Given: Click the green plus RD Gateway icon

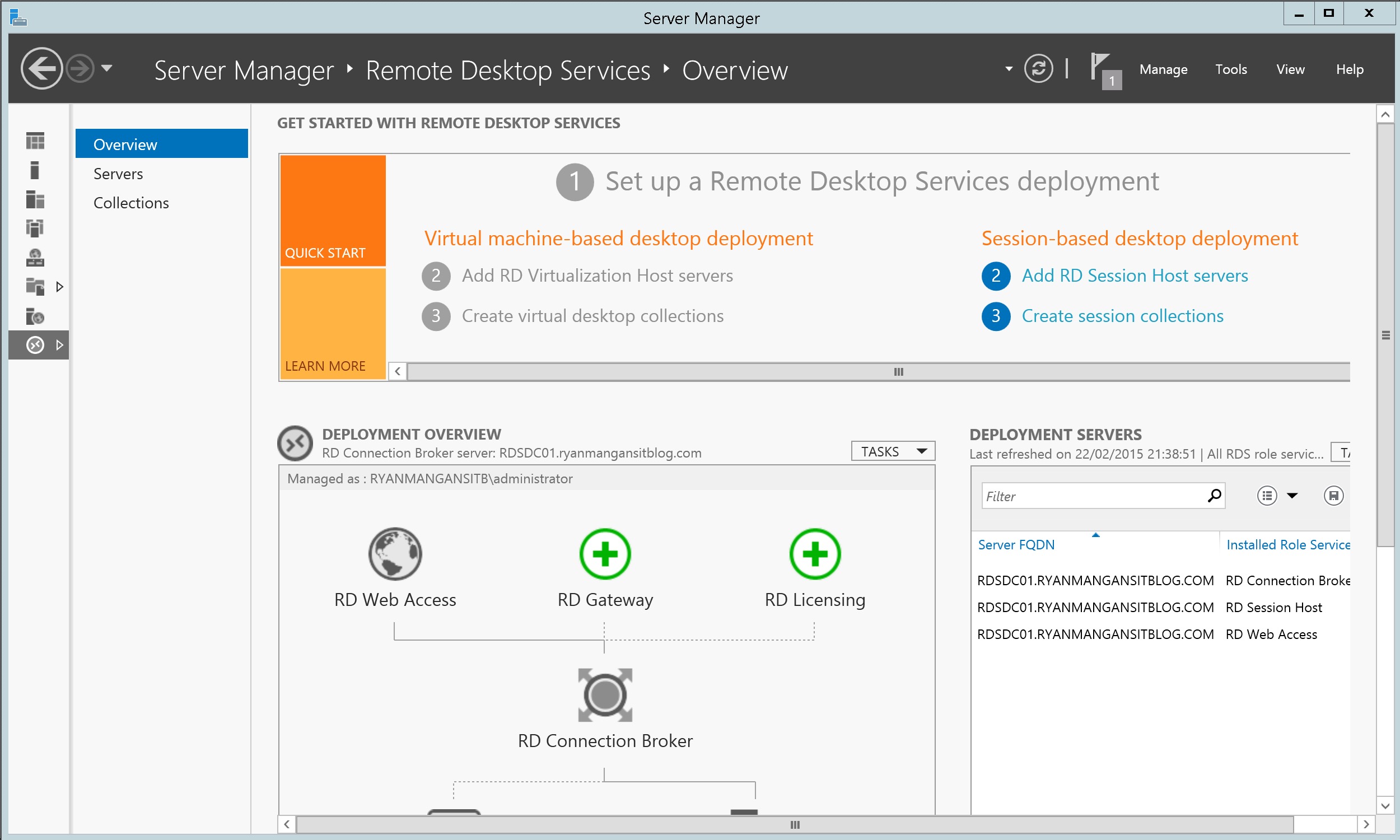Looking at the screenshot, I should coord(605,554).
